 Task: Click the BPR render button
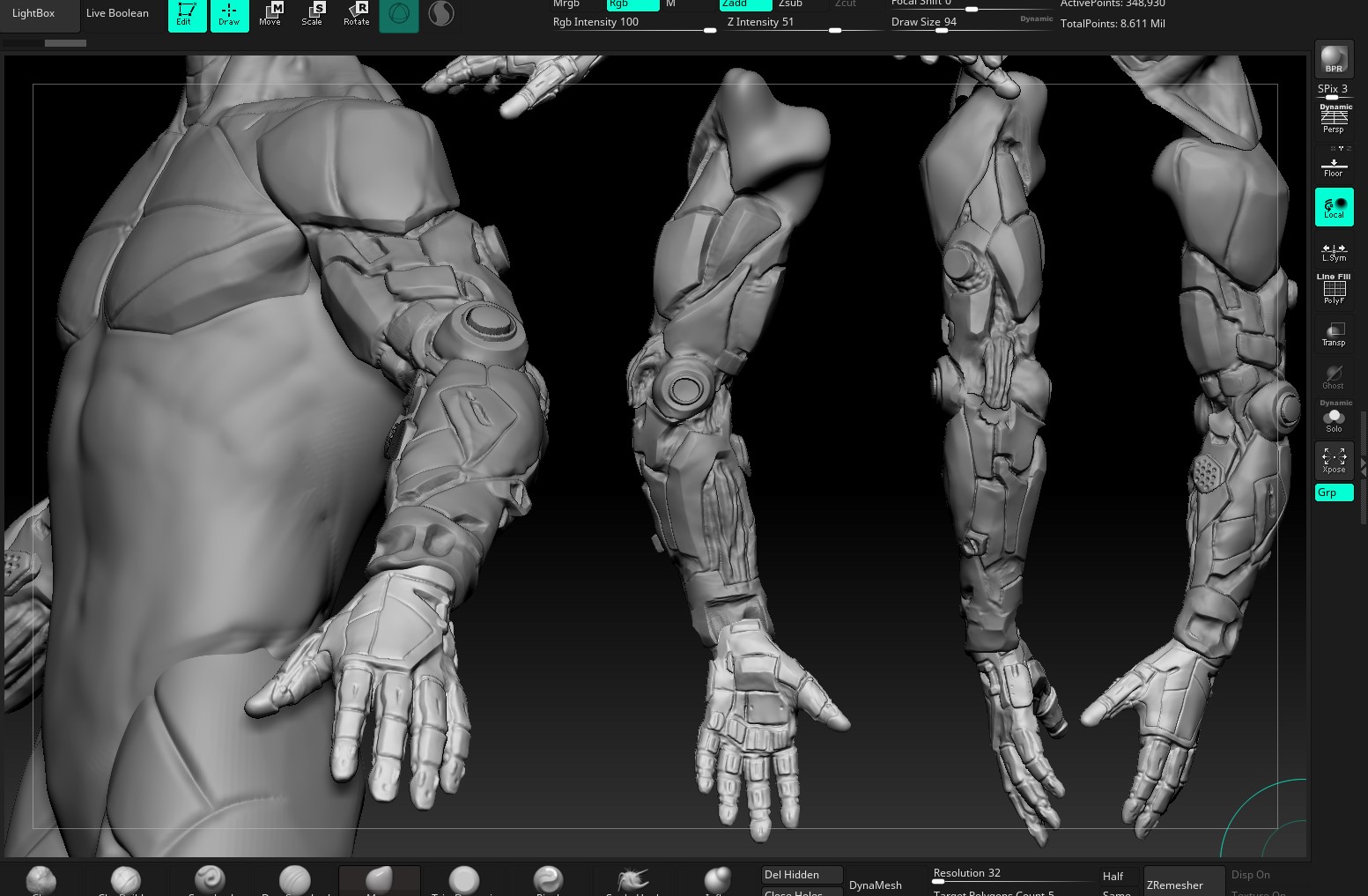click(1334, 59)
